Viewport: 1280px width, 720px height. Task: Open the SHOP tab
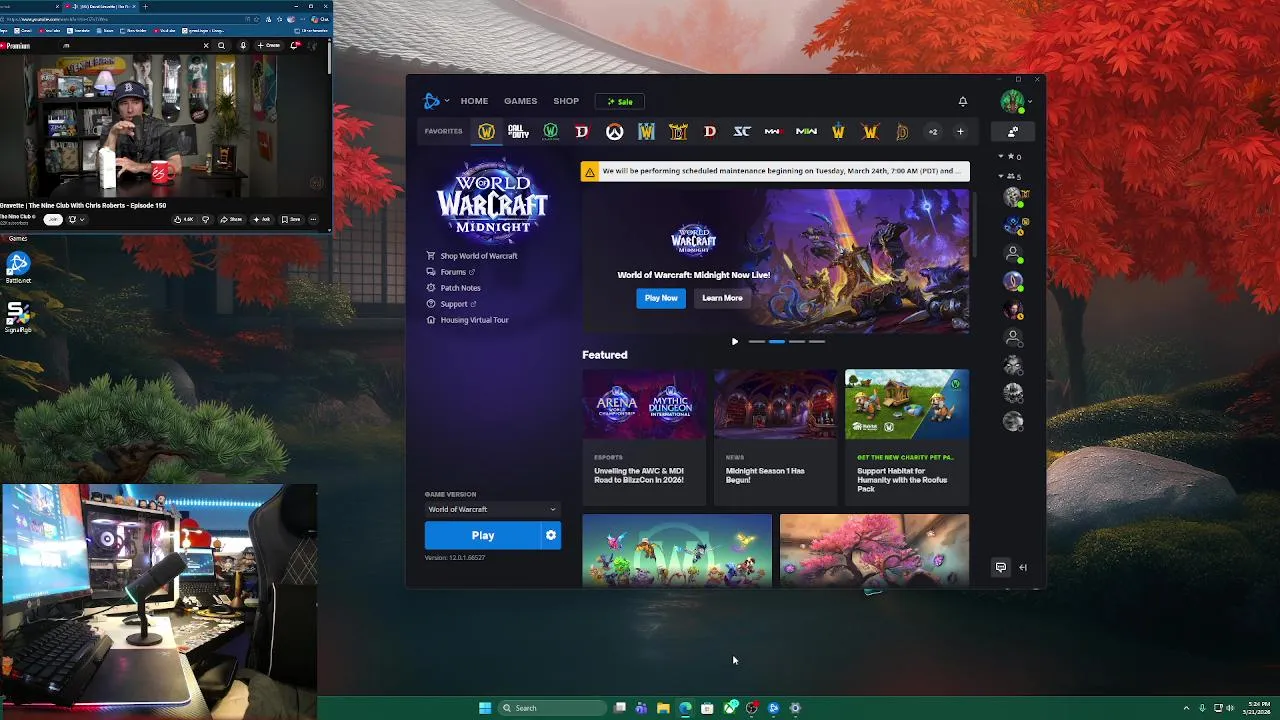(x=566, y=101)
